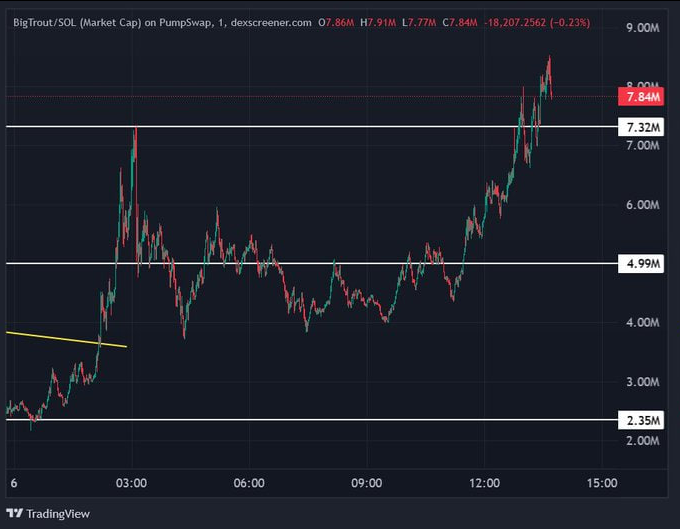Click the 3.00M price axis label

pyautogui.click(x=643, y=382)
